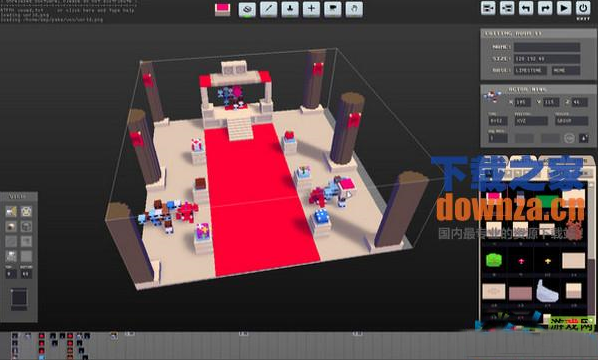Select the green slime thumbnail in palette
598x360 pixels.
click(494, 260)
